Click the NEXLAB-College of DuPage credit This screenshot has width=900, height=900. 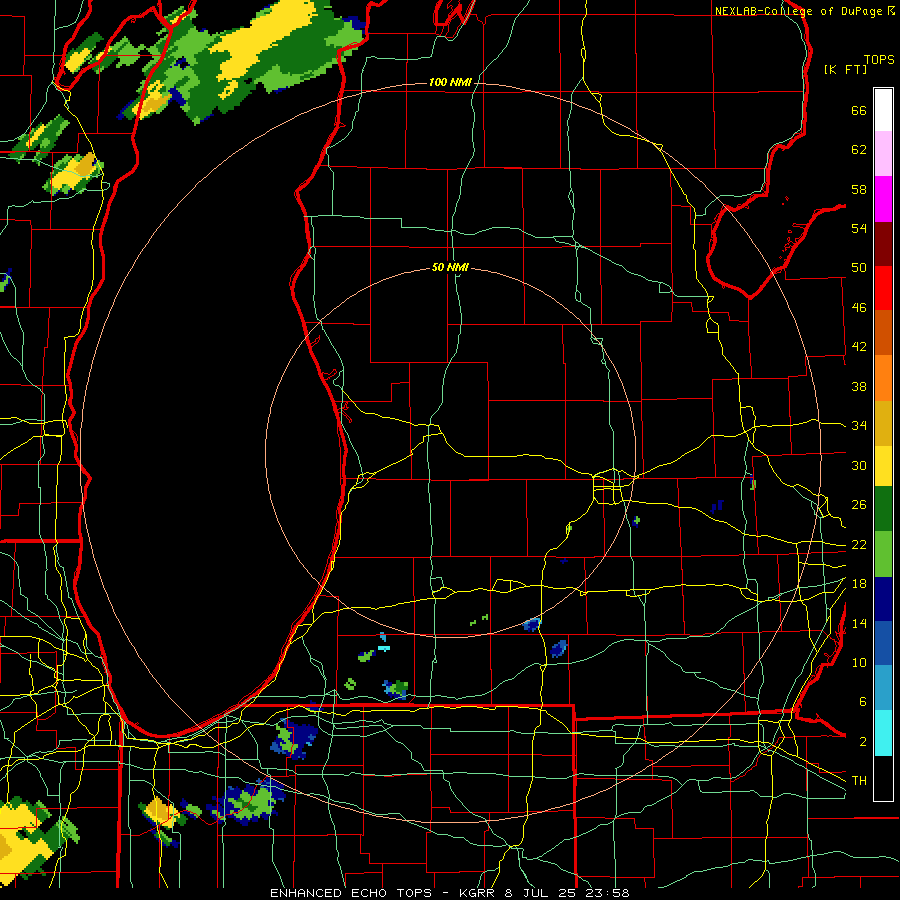coord(799,11)
